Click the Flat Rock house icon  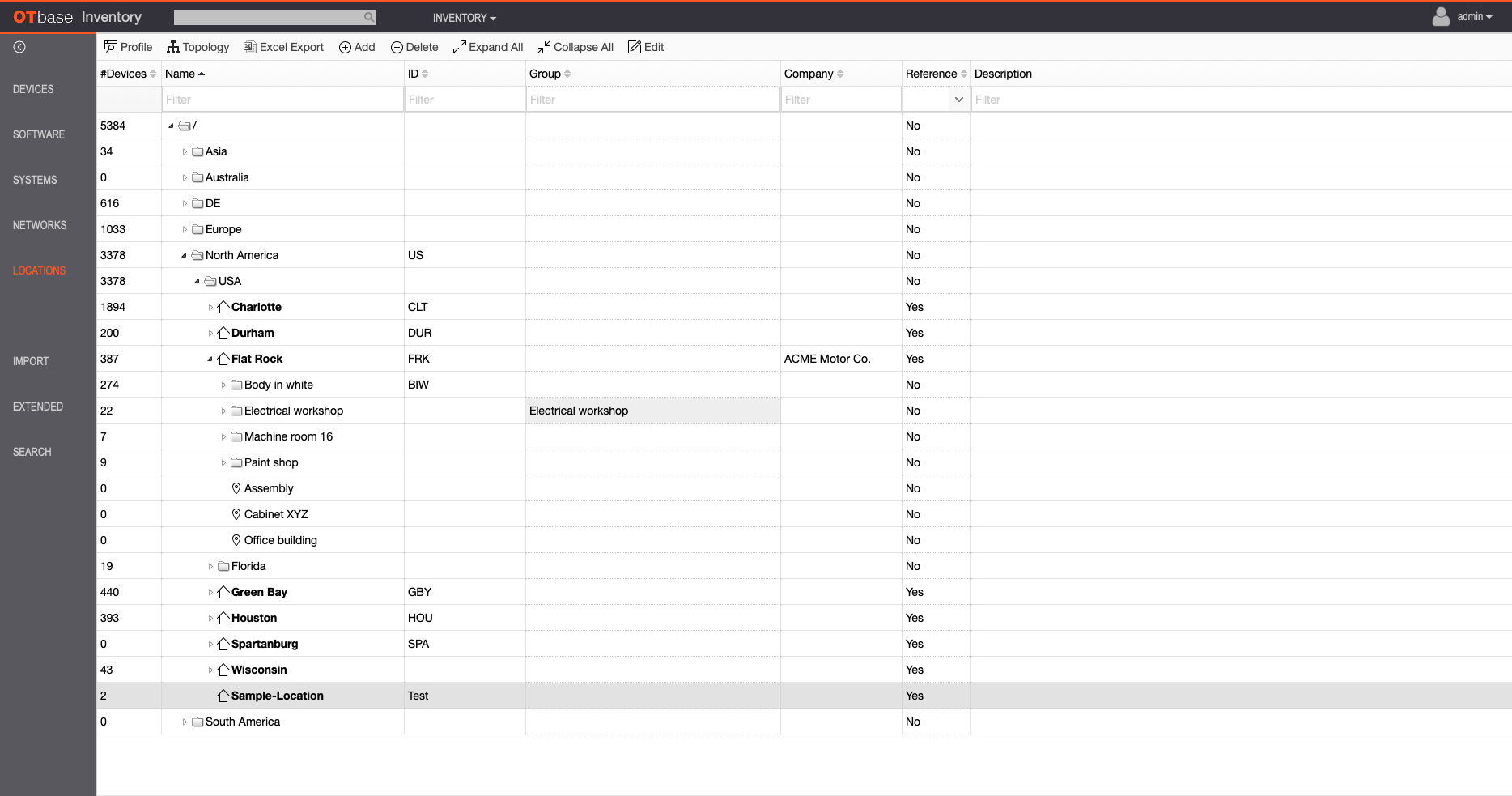[223, 359]
